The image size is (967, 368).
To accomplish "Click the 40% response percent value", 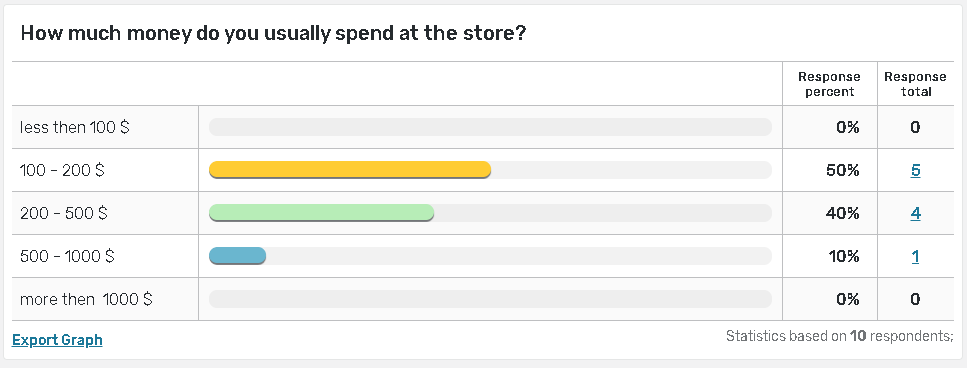I will click(x=842, y=213).
